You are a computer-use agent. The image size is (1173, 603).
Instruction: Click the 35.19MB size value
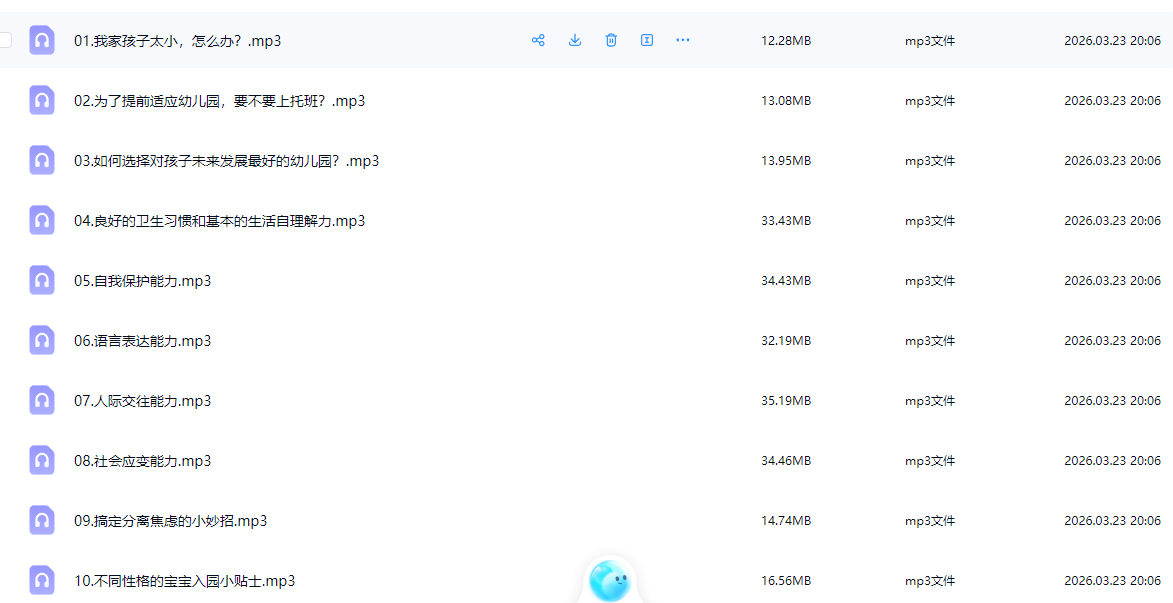785,401
